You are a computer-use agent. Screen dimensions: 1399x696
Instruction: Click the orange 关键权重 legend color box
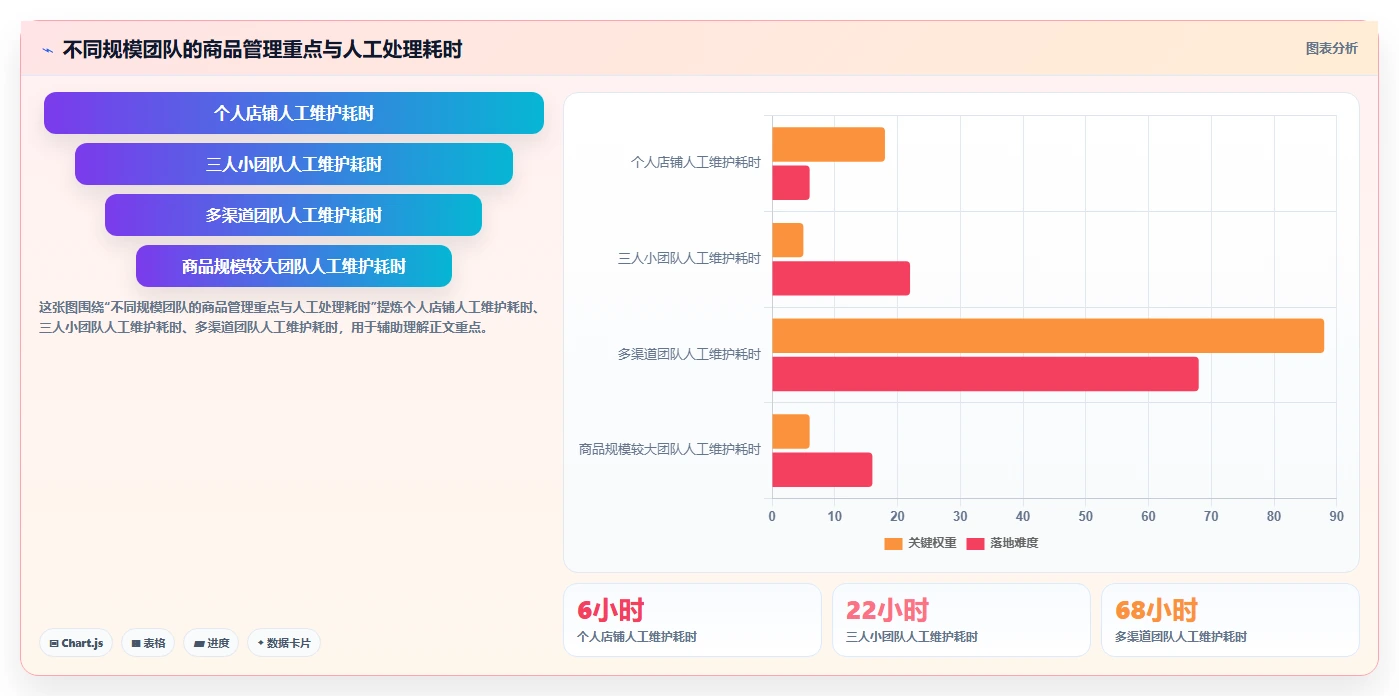[893, 543]
